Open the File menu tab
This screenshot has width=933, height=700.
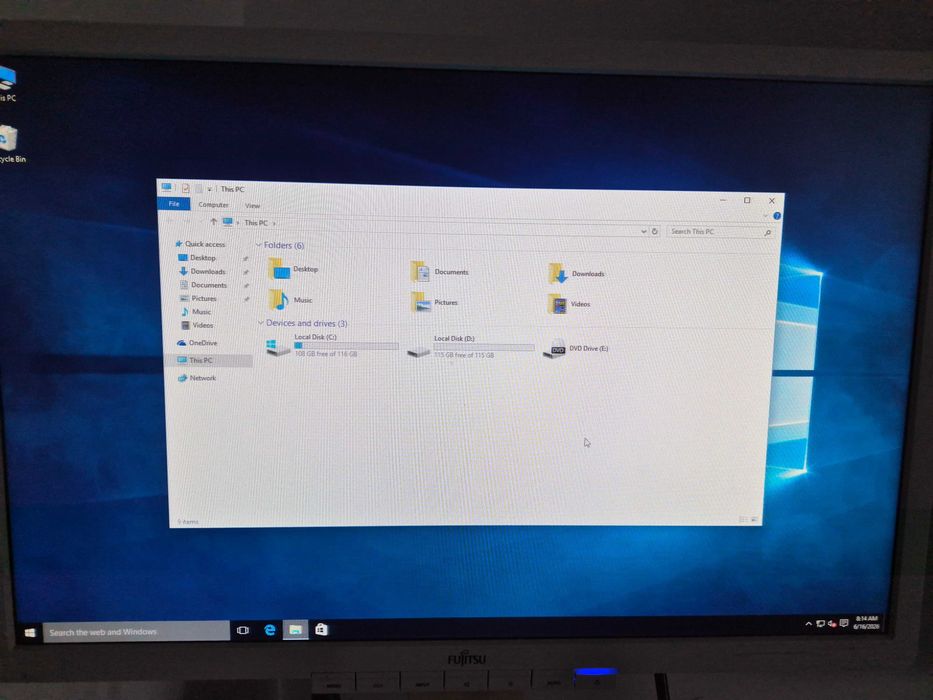(x=174, y=204)
